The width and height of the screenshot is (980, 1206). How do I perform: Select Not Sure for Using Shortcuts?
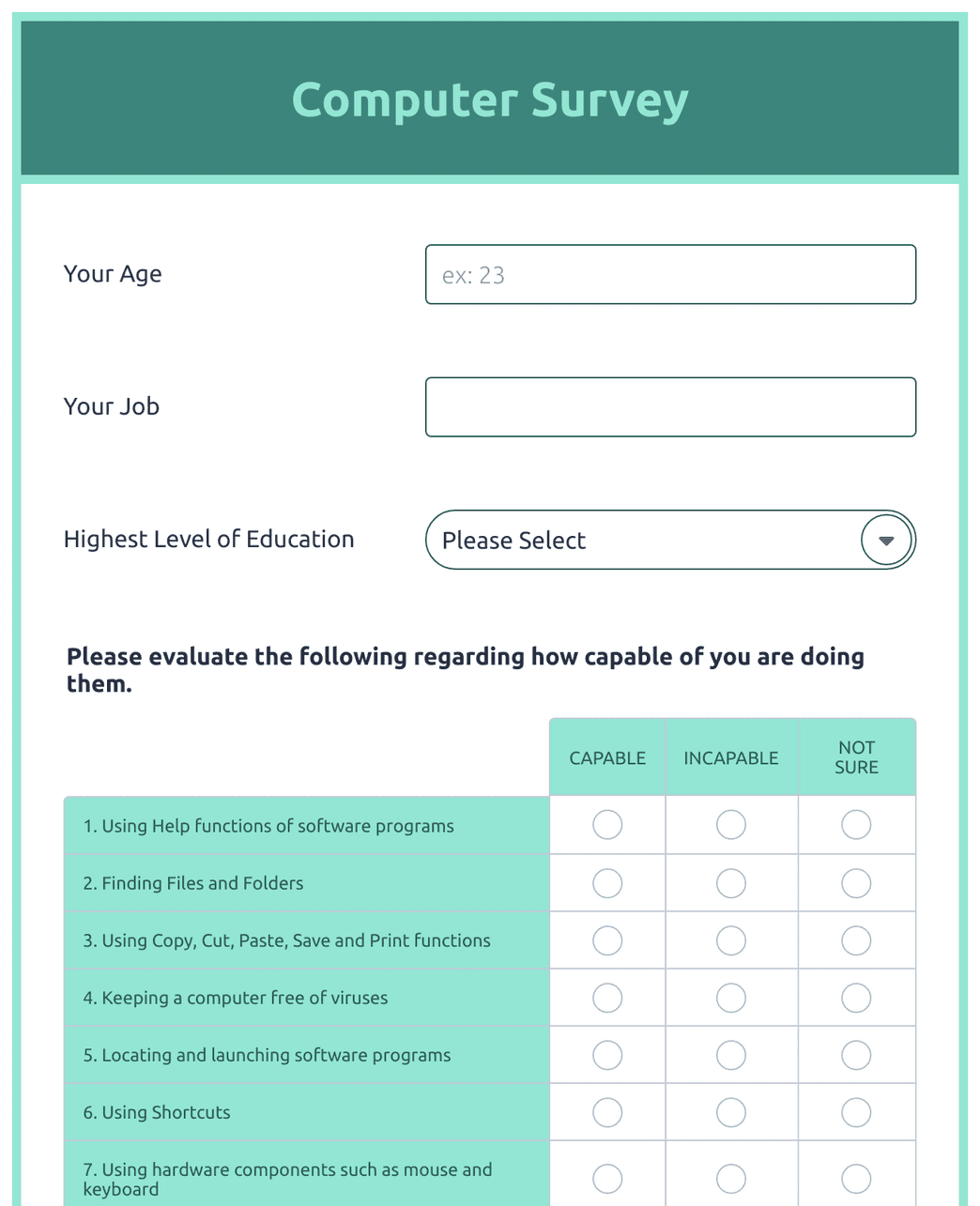(856, 1111)
